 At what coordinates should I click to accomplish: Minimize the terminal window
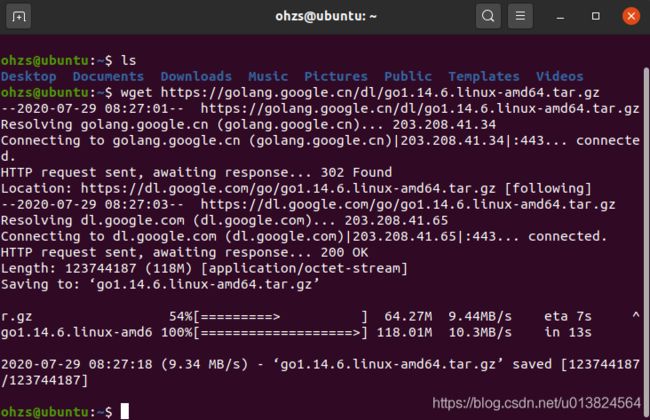coord(560,17)
